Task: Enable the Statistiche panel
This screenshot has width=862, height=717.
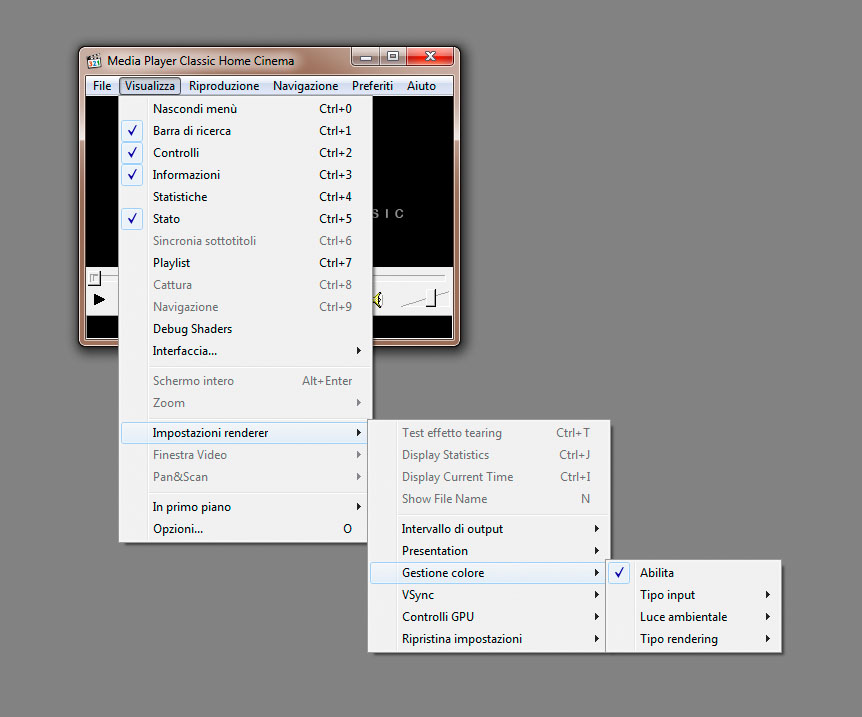Action: 246,197
